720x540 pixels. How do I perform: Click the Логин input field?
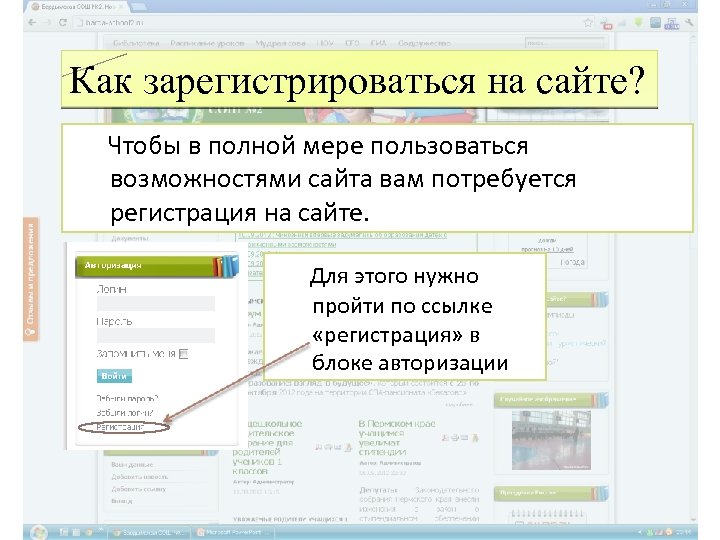click(156, 304)
